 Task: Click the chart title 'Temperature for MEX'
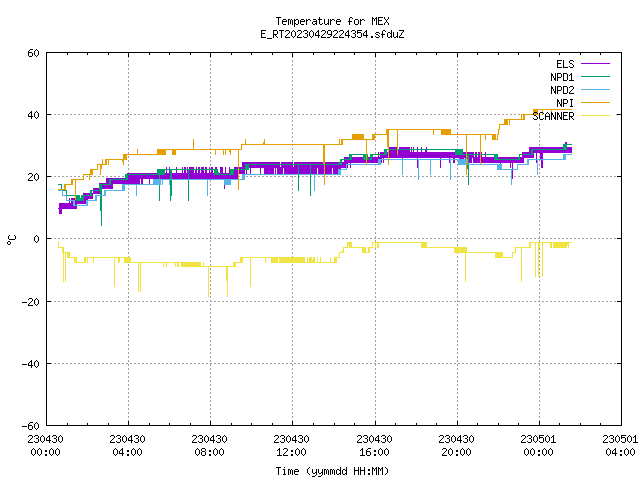(332, 21)
